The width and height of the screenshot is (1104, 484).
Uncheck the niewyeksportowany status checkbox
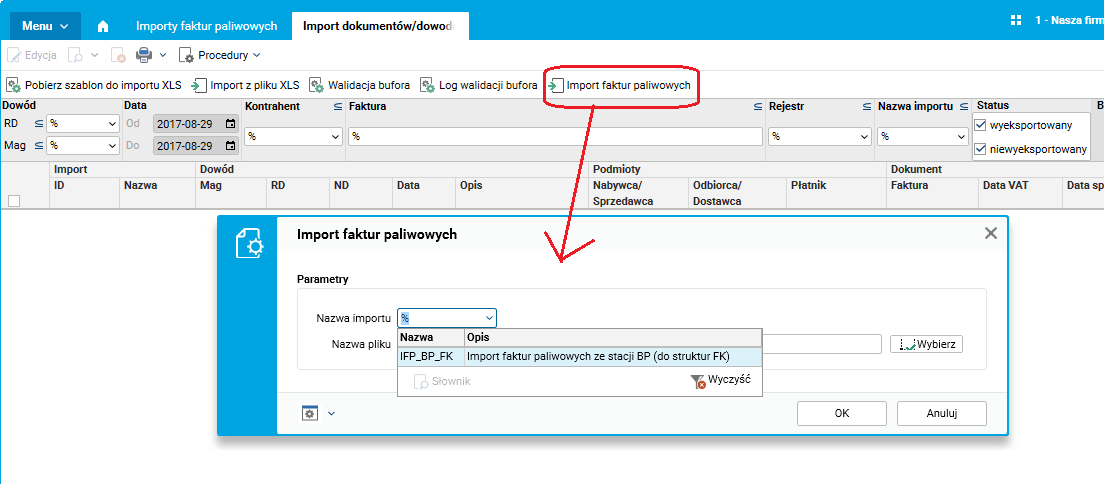[x=980, y=149]
